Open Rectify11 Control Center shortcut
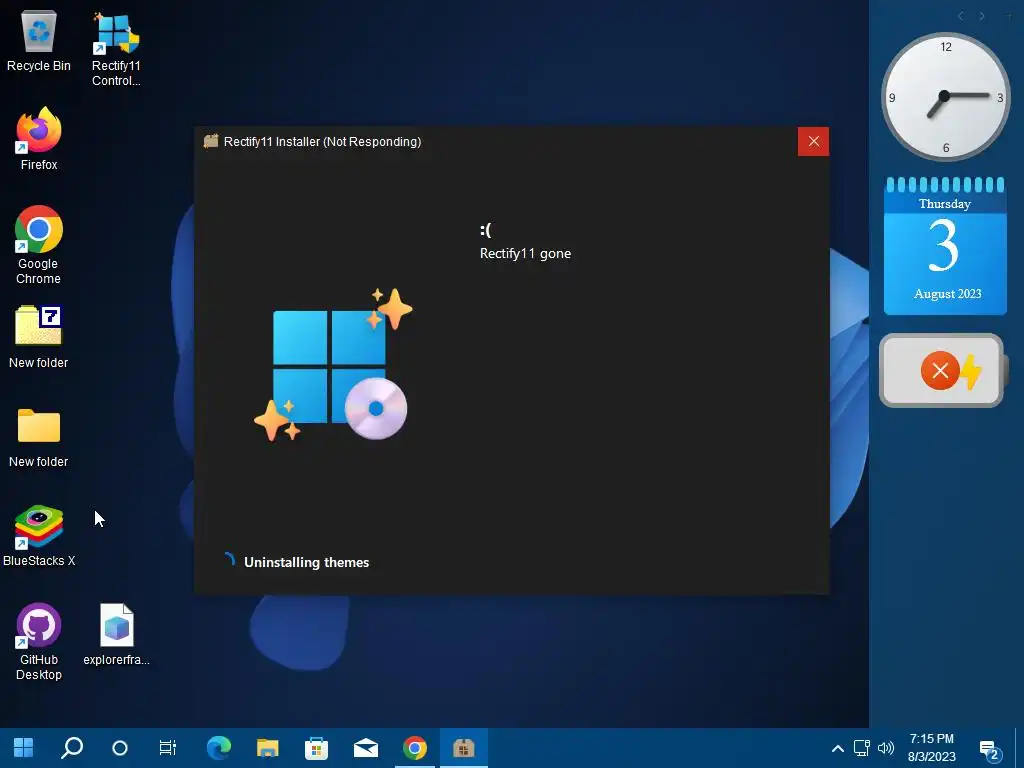1024x768 pixels. point(116,50)
